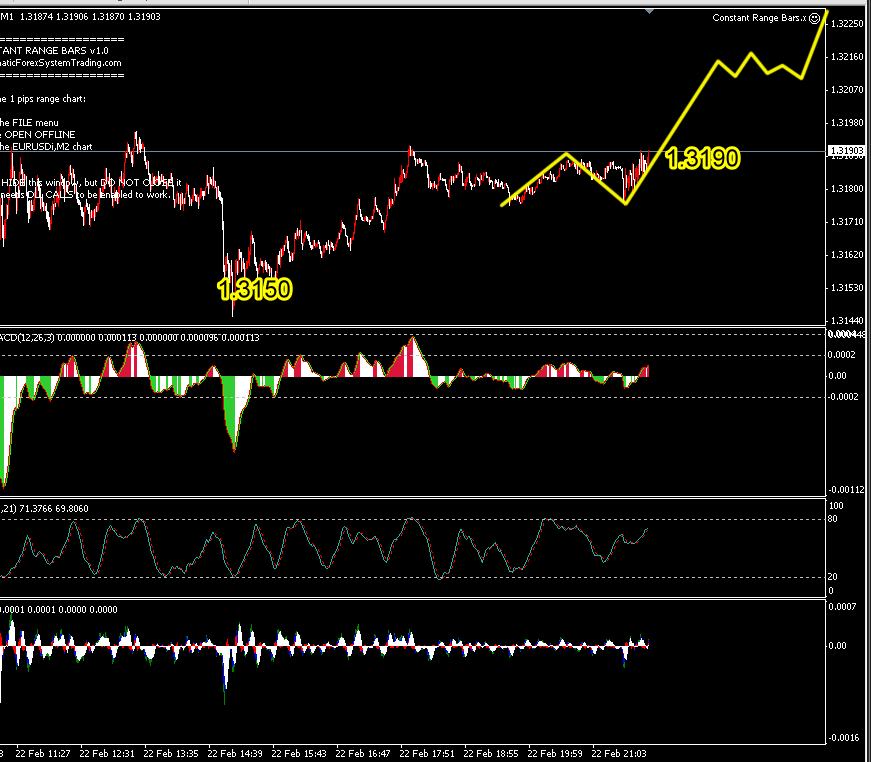Click the MACD(12,26,3) indicator label
The image size is (871, 762).
27,338
